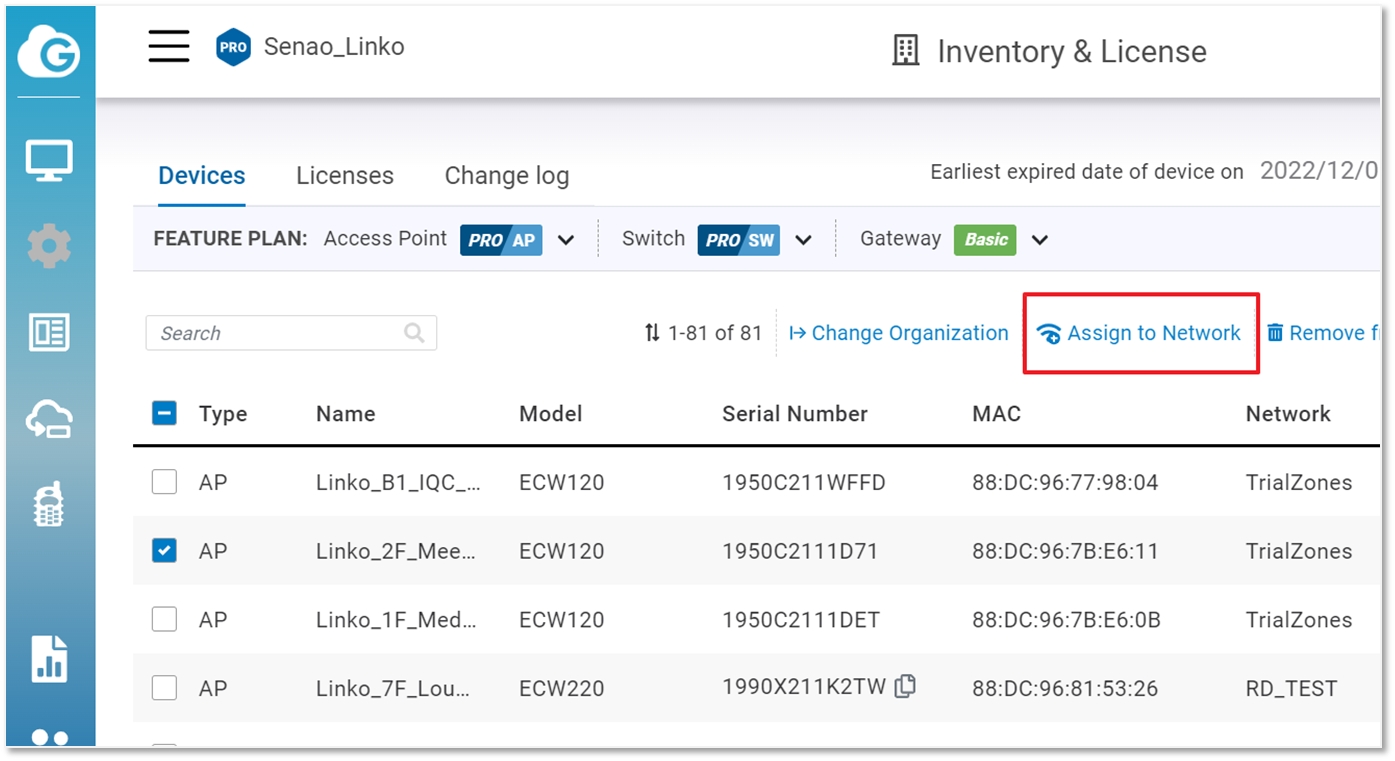Open the cloud device sidebar icon
This screenshot has width=1395, height=761.
[x=49, y=420]
